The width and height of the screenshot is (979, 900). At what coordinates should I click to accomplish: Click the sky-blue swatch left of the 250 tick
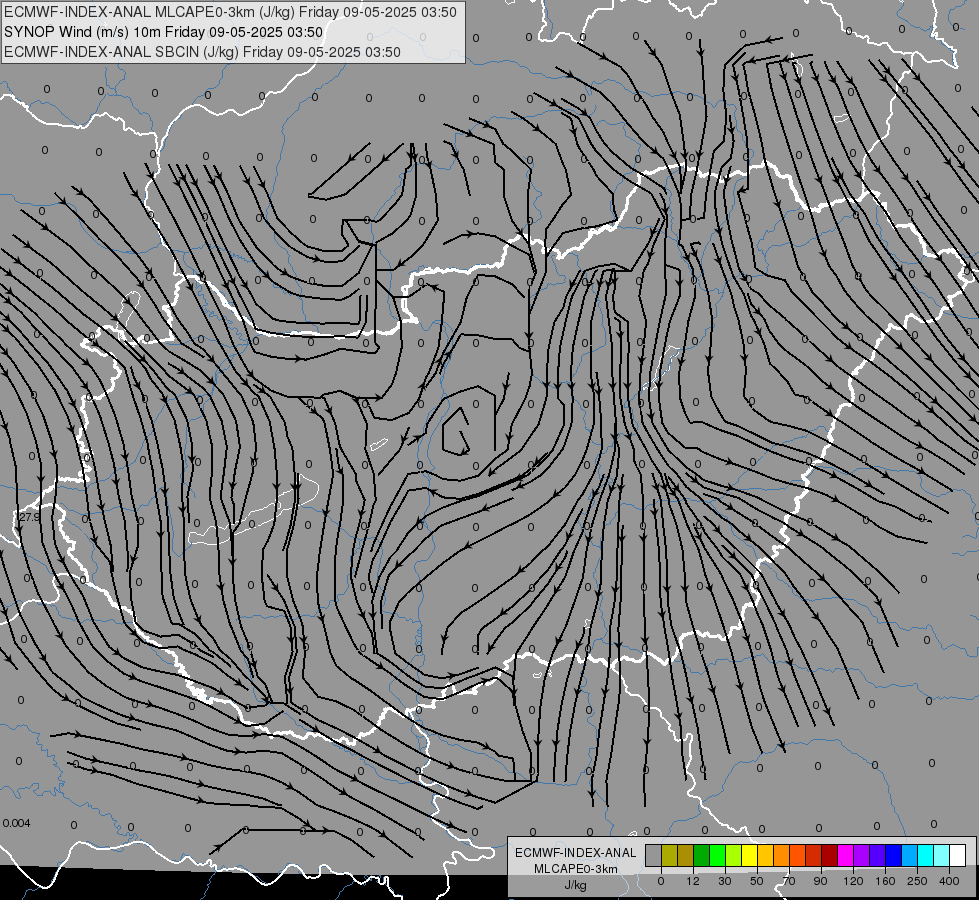910,855
